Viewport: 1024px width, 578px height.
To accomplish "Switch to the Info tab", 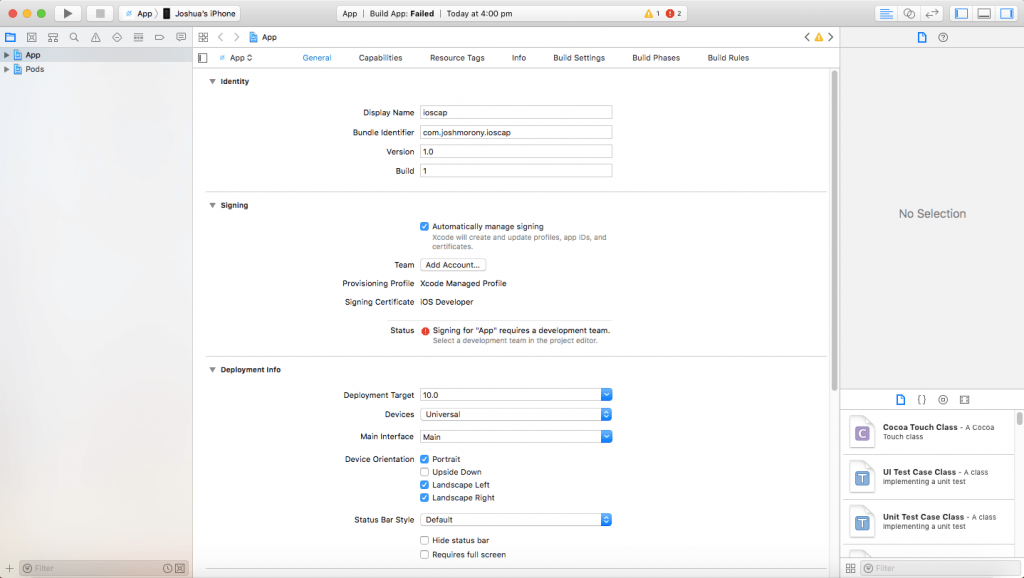I will coord(519,57).
